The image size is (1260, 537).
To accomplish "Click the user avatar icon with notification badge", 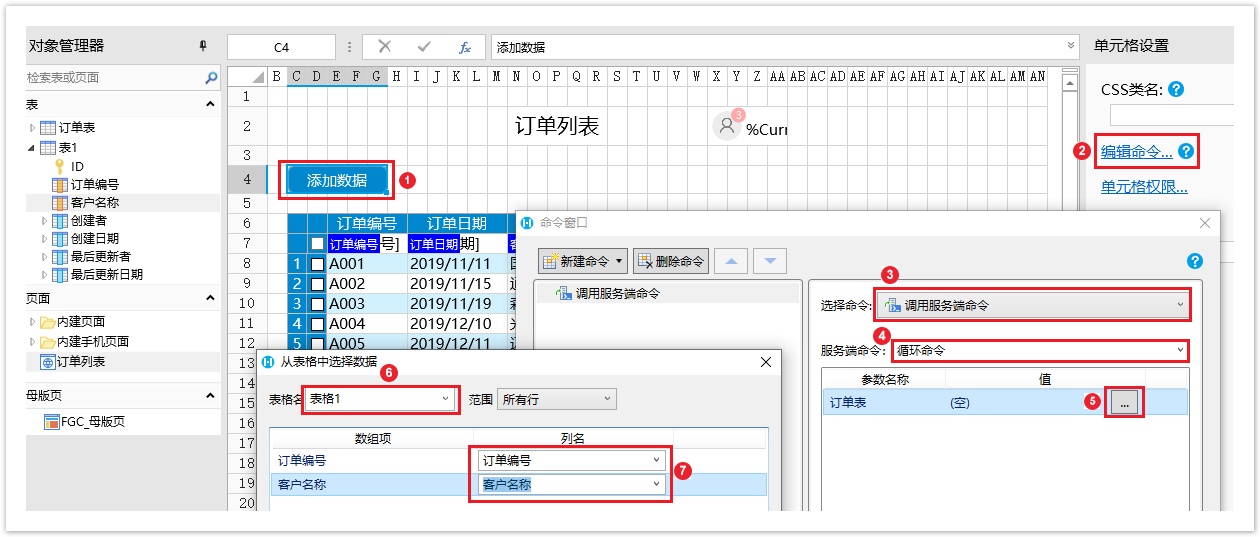I will pyautogui.click(x=726, y=126).
